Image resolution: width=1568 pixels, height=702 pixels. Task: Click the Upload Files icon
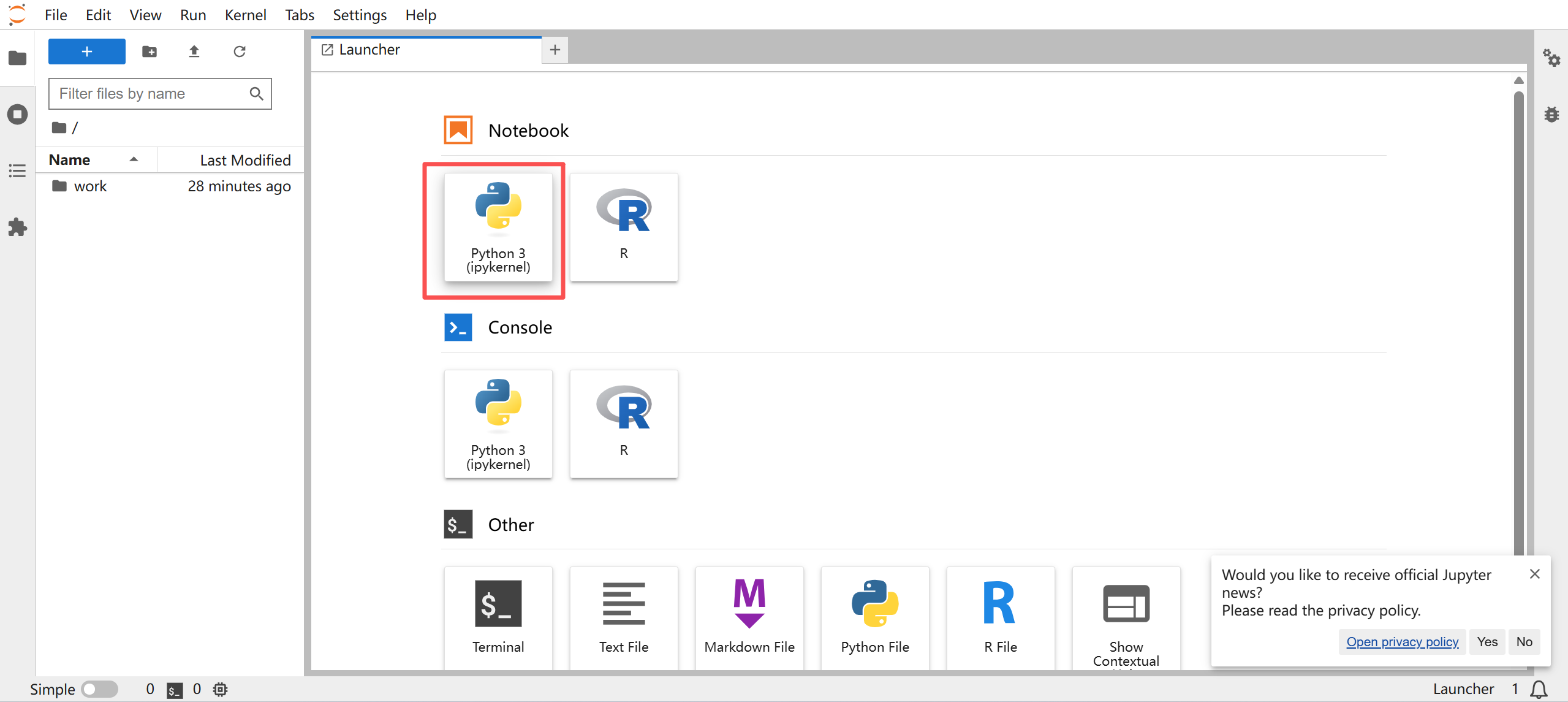[194, 52]
